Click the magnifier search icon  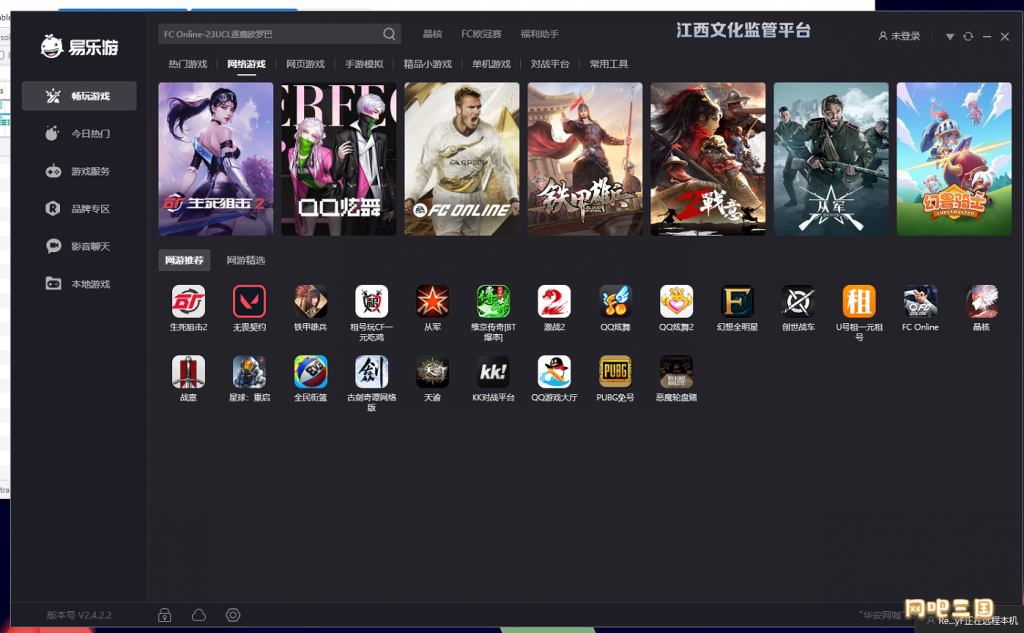click(x=389, y=34)
